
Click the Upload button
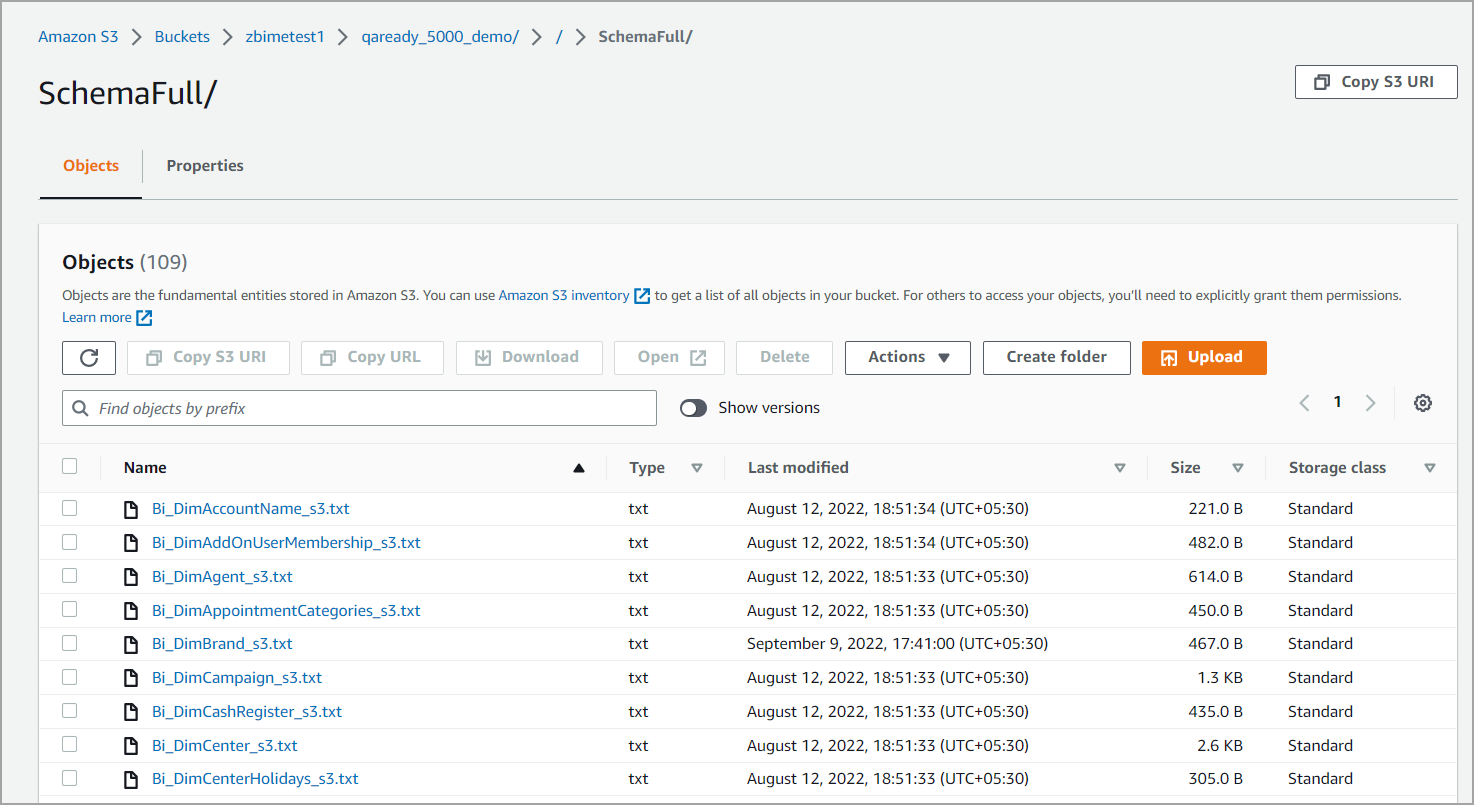pyautogui.click(x=1204, y=358)
